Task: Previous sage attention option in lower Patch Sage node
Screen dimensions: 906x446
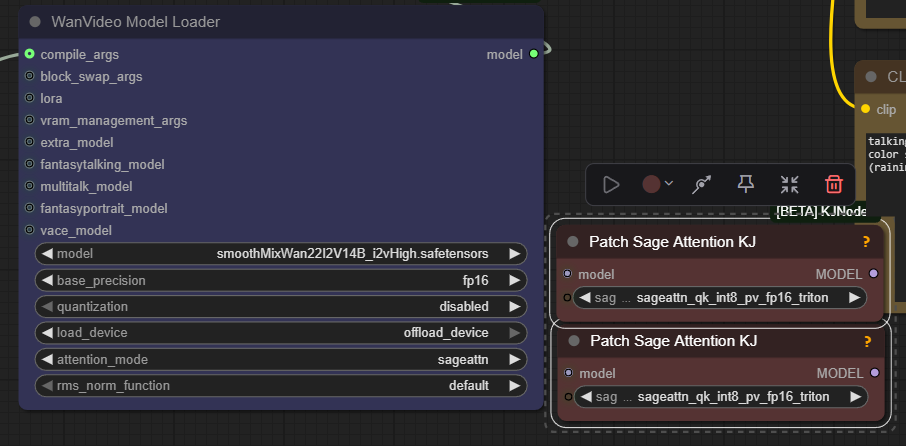Action: coord(586,396)
